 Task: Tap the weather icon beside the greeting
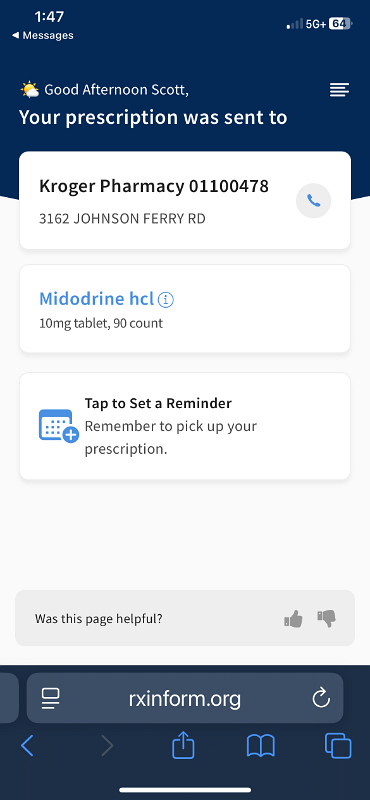pos(30,90)
